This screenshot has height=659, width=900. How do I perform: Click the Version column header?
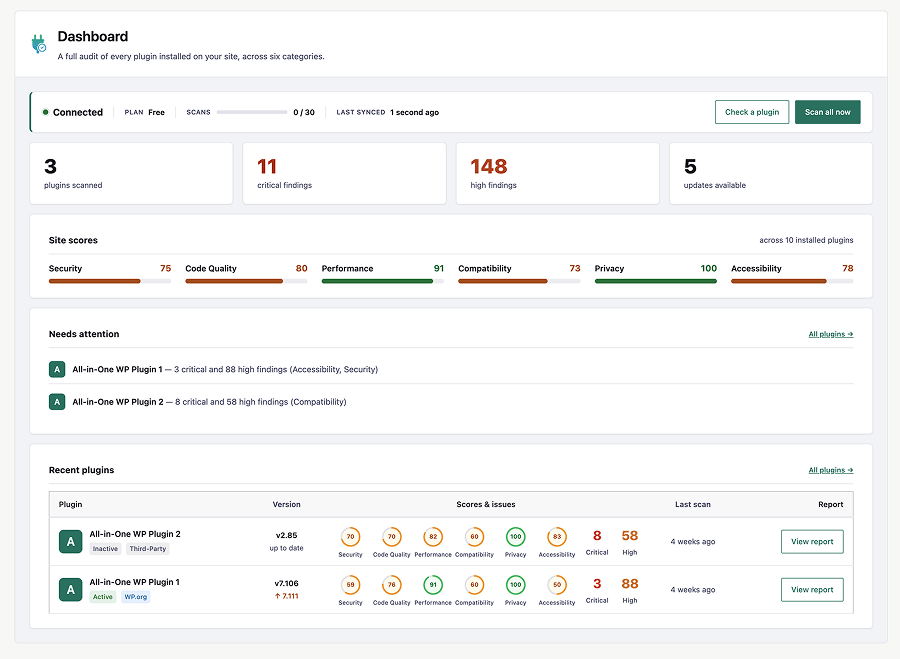tap(286, 504)
